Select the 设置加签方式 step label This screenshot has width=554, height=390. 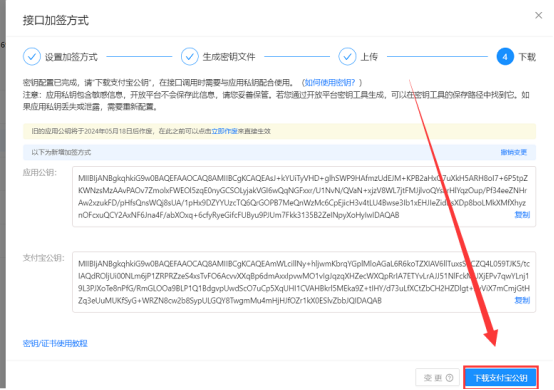tap(71, 57)
